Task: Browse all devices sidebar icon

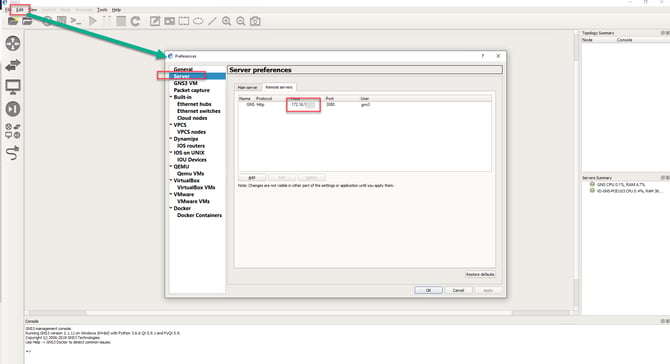Action: [x=13, y=131]
